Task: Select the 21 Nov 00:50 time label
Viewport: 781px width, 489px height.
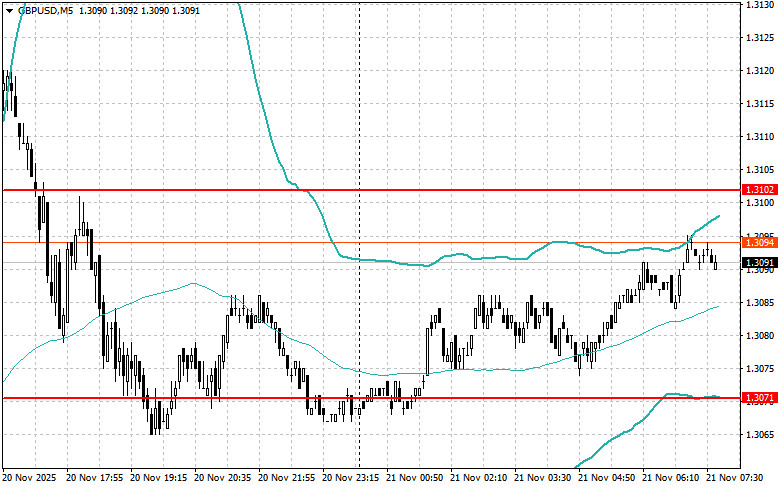Action: click(415, 478)
